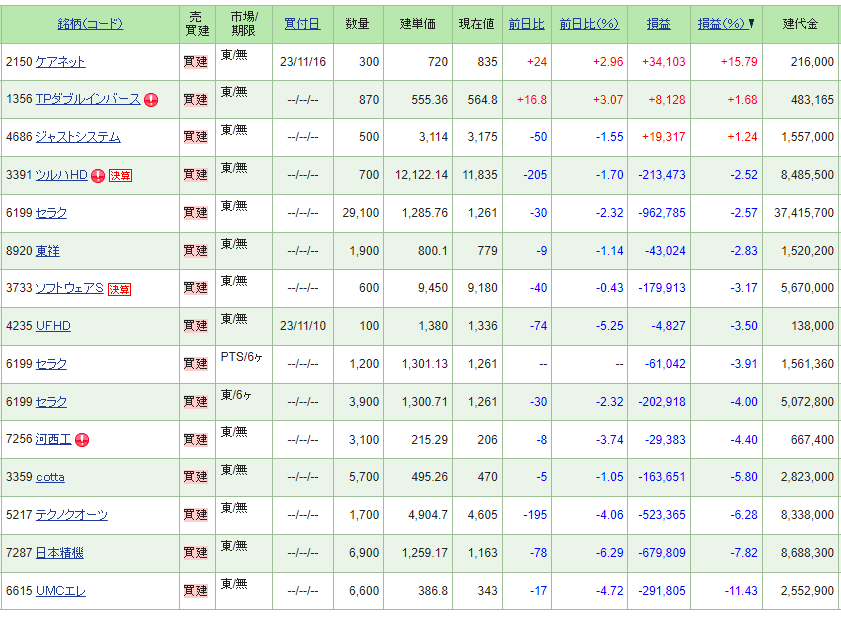Open ジャストシステム stock link

point(78,137)
